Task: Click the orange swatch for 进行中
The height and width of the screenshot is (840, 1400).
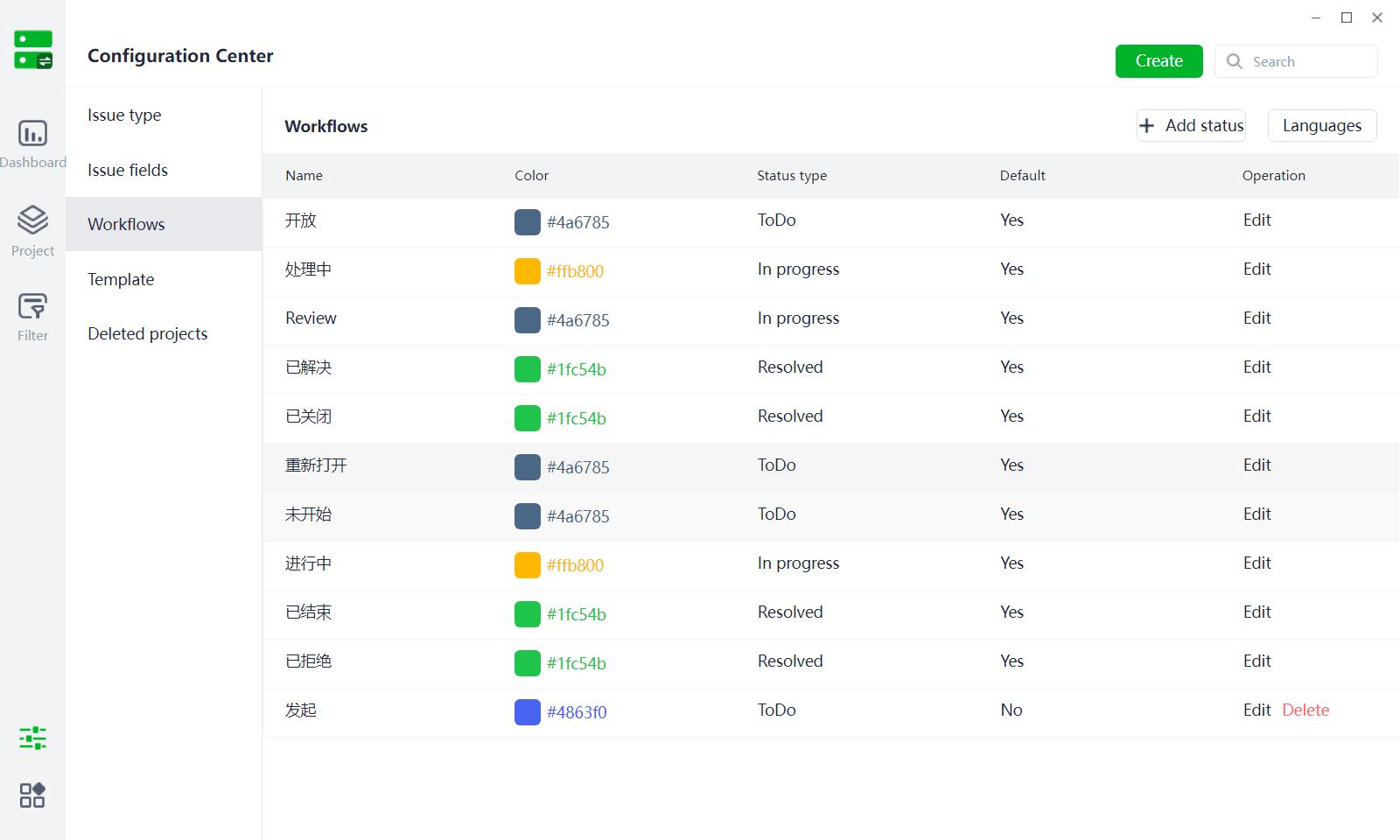Action: click(528, 565)
